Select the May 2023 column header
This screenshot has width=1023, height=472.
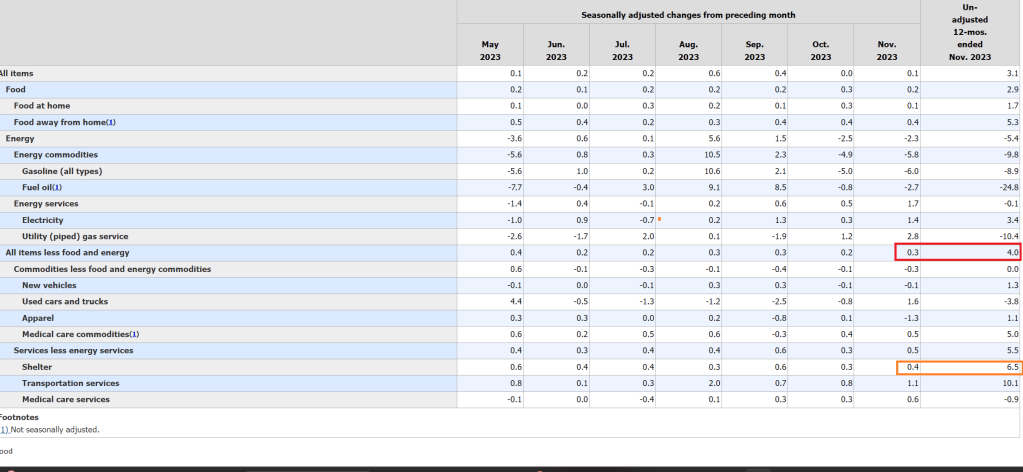click(x=490, y=51)
